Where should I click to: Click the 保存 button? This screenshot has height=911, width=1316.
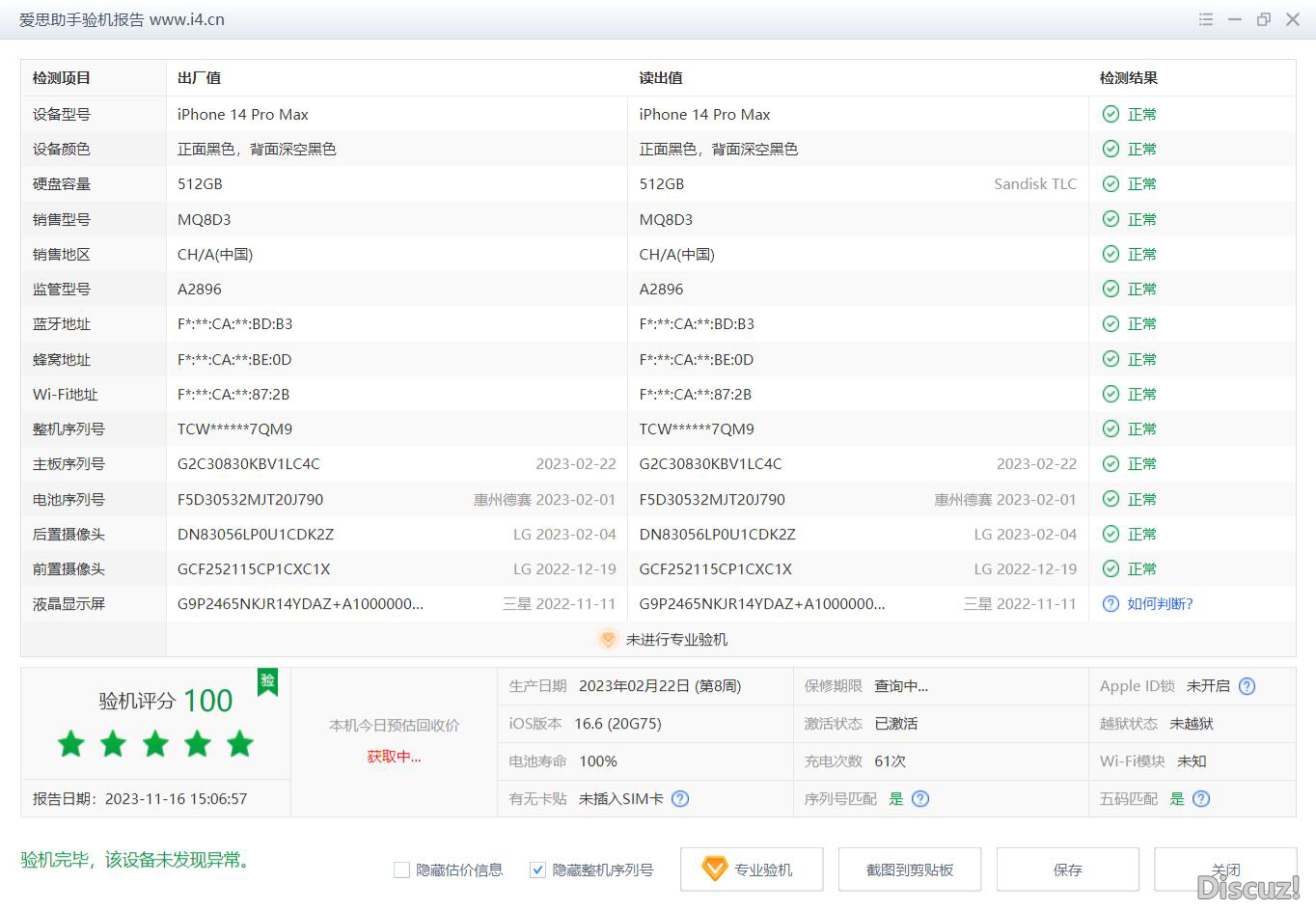pyautogui.click(x=1068, y=870)
